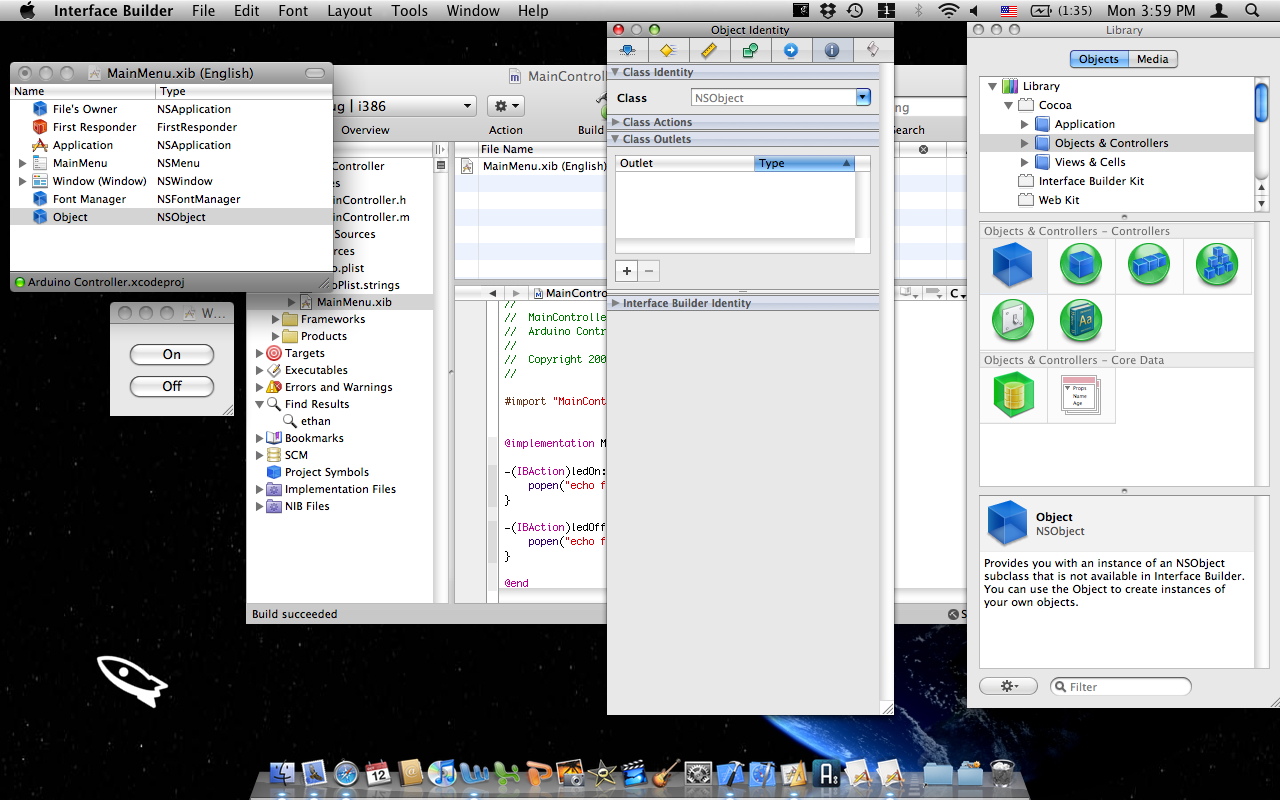Open the Tools menu

click(409, 11)
